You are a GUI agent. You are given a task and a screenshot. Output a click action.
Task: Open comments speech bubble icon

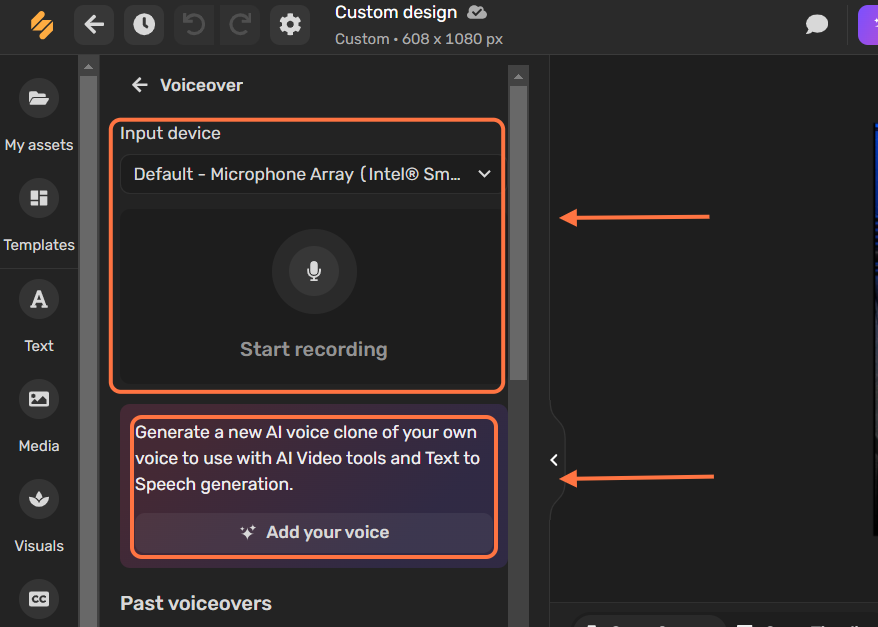coord(816,25)
